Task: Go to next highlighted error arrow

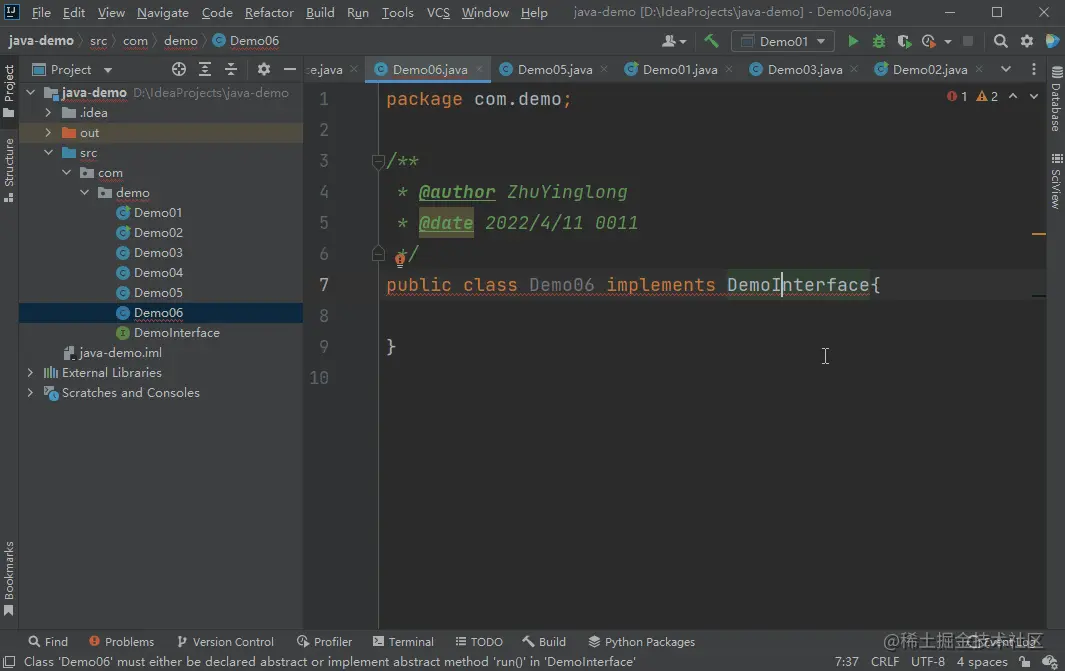Action: click(x=1034, y=96)
